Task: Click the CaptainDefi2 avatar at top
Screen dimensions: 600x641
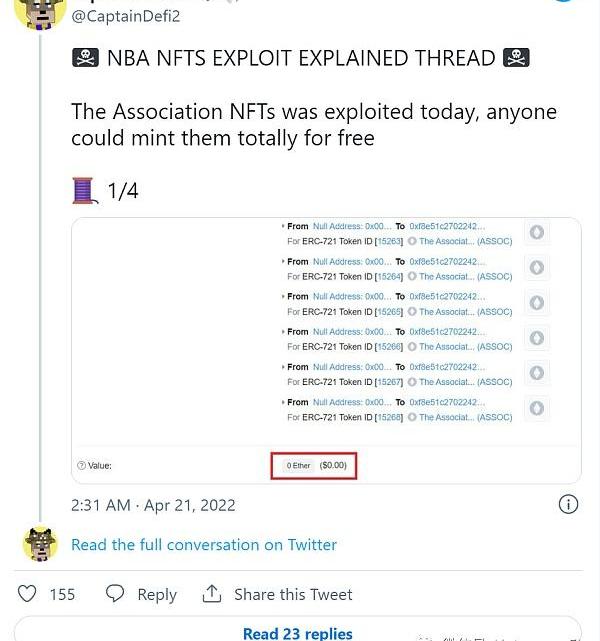Action: pyautogui.click(x=39, y=10)
